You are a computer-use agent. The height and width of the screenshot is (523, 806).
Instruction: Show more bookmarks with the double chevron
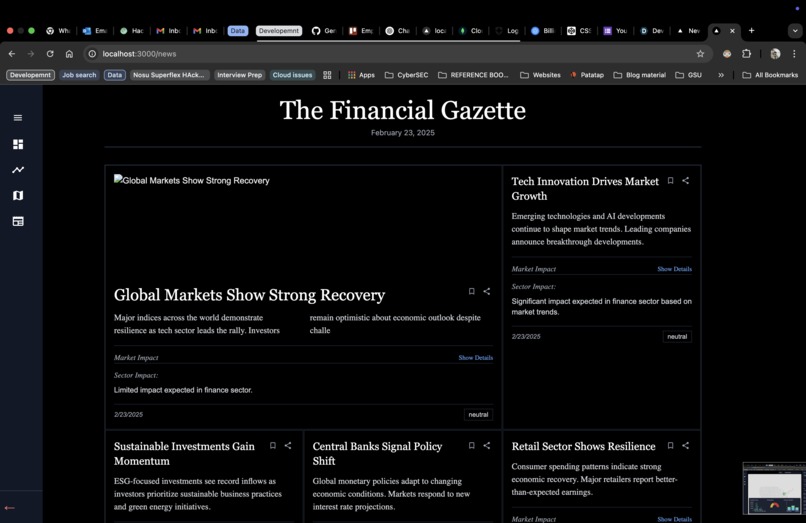(x=721, y=75)
